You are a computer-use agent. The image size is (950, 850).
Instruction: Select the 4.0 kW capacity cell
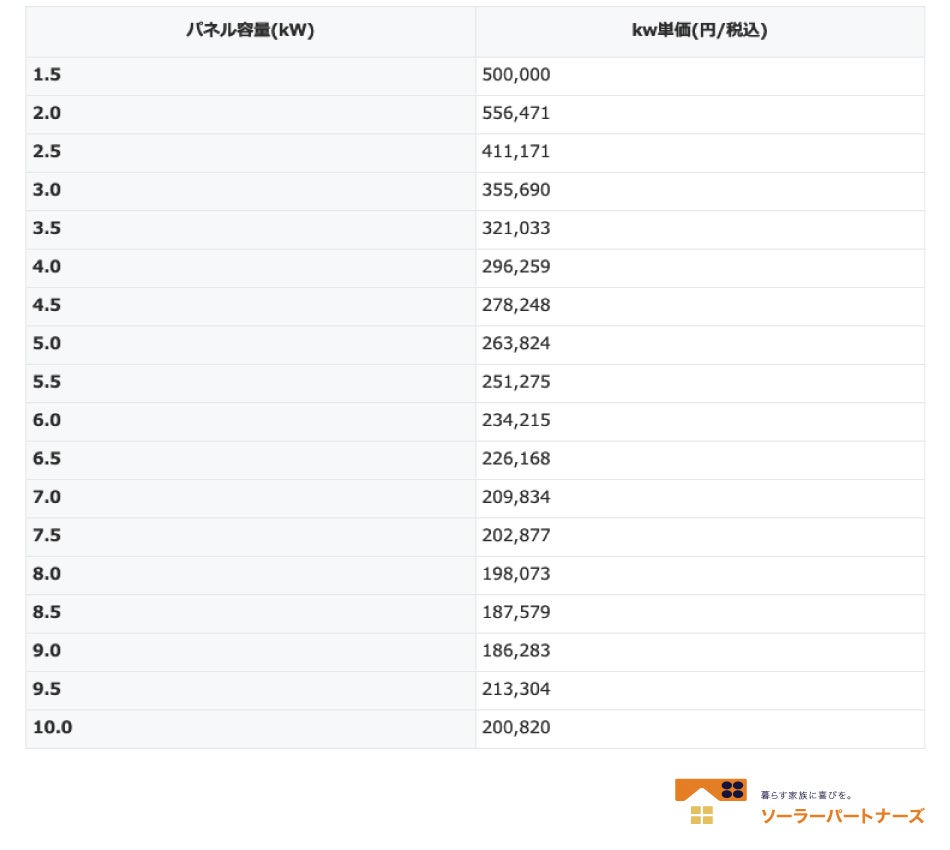click(x=47, y=267)
